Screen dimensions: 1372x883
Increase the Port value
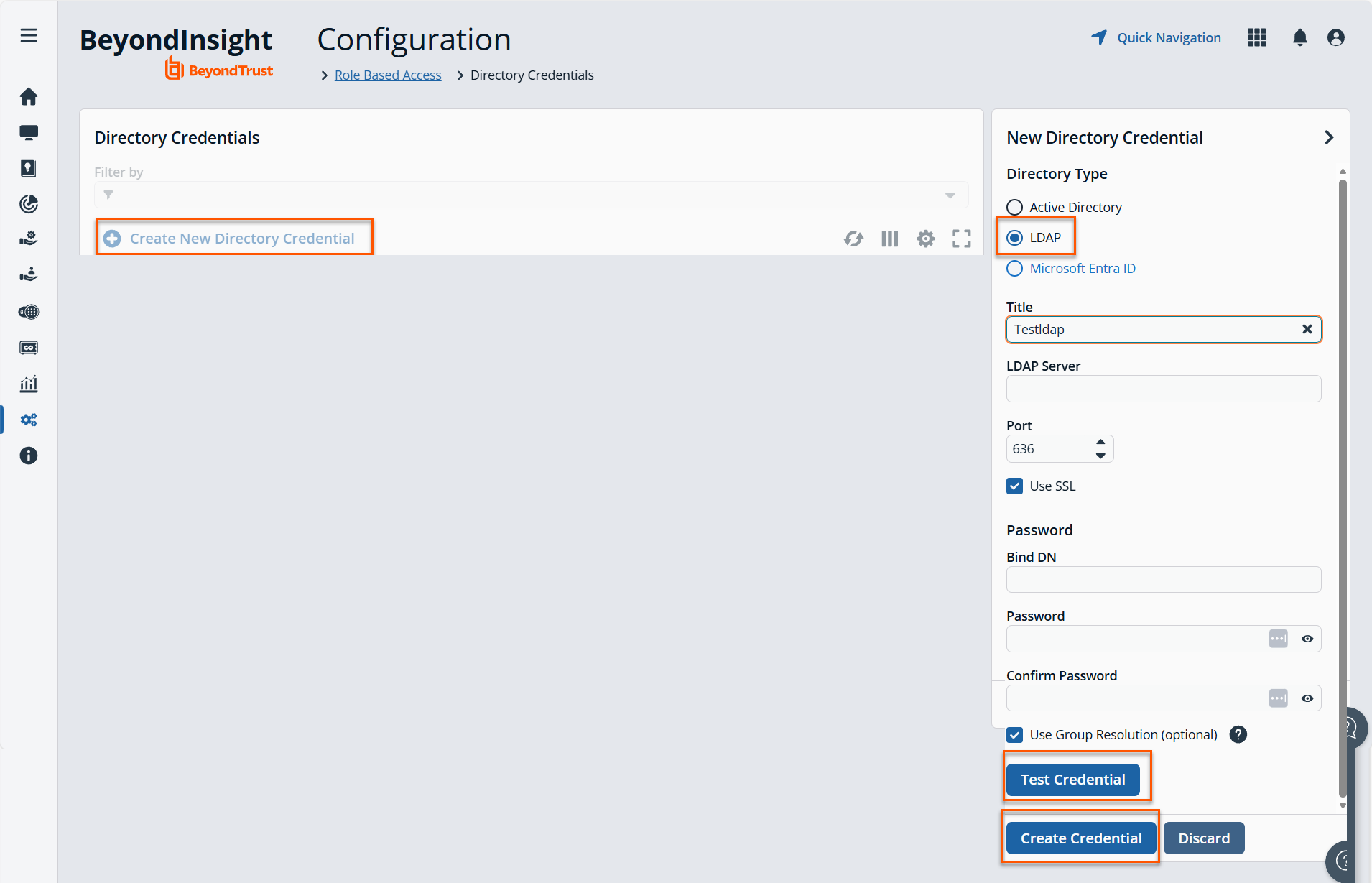[1100, 442]
